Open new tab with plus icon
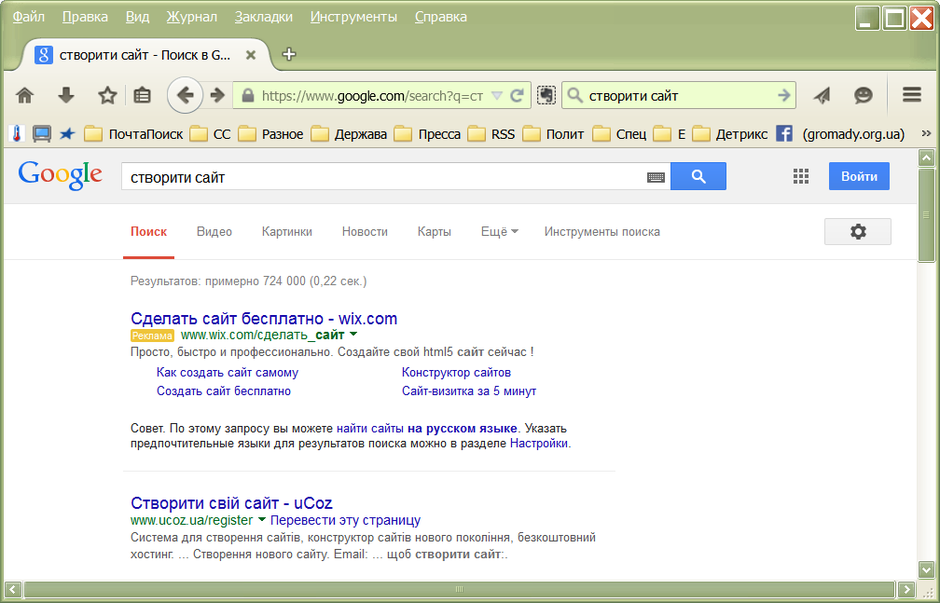 [289, 54]
